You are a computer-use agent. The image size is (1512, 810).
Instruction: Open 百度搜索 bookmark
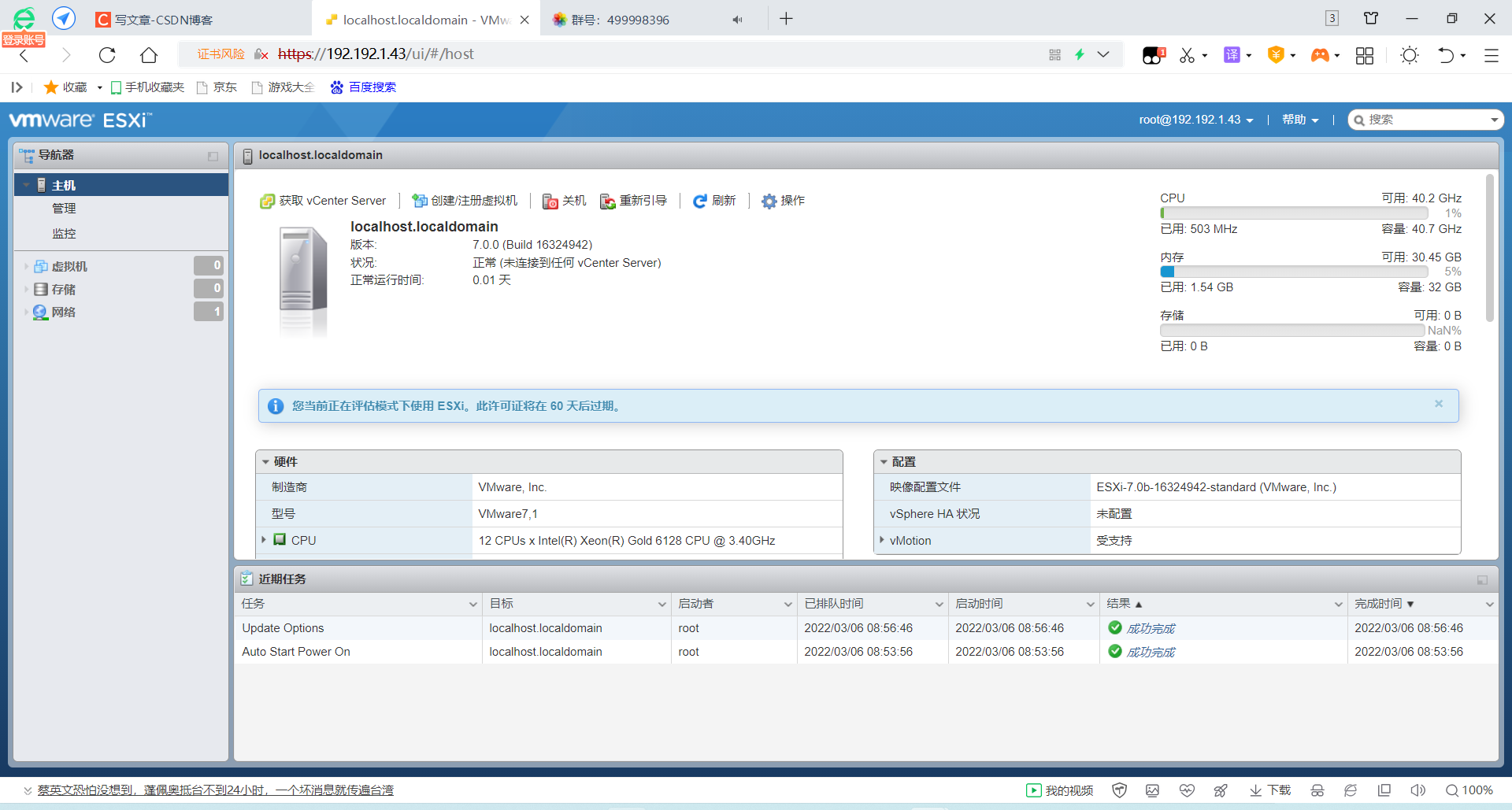point(363,87)
